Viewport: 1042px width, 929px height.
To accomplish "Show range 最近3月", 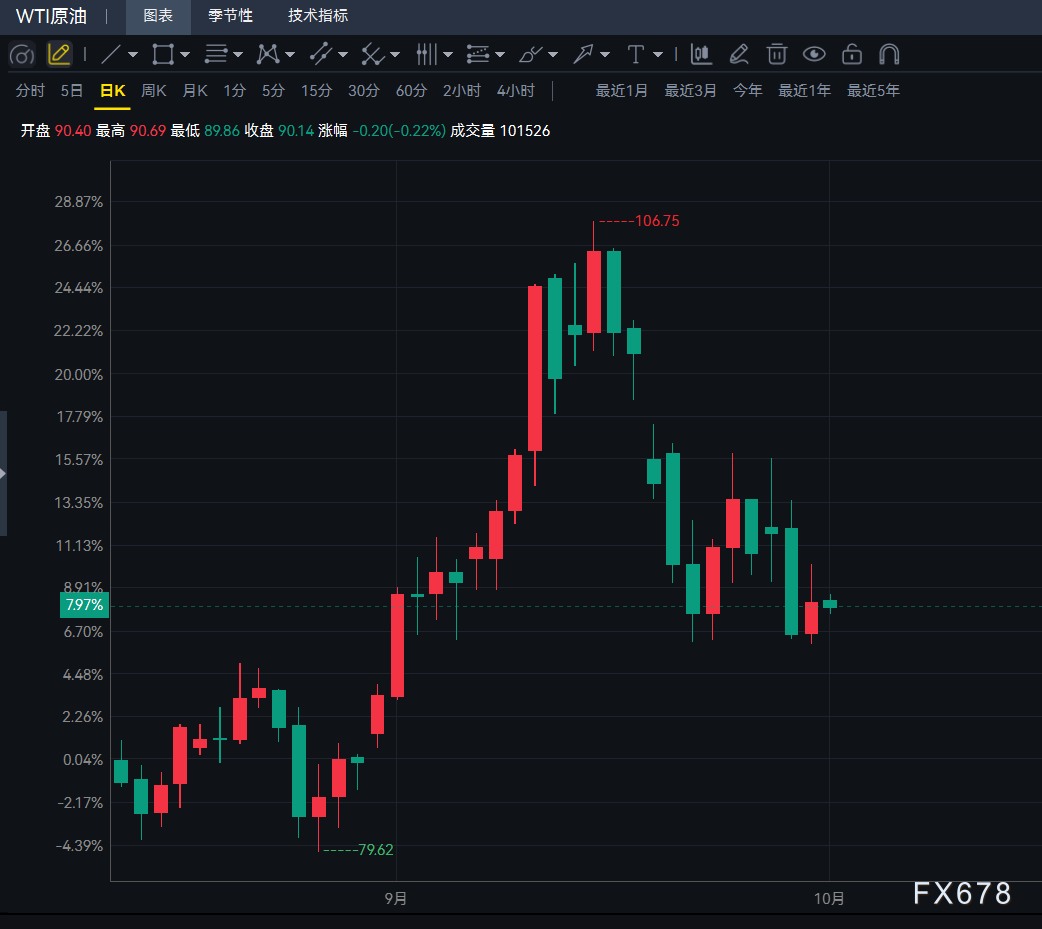I will click(x=690, y=90).
